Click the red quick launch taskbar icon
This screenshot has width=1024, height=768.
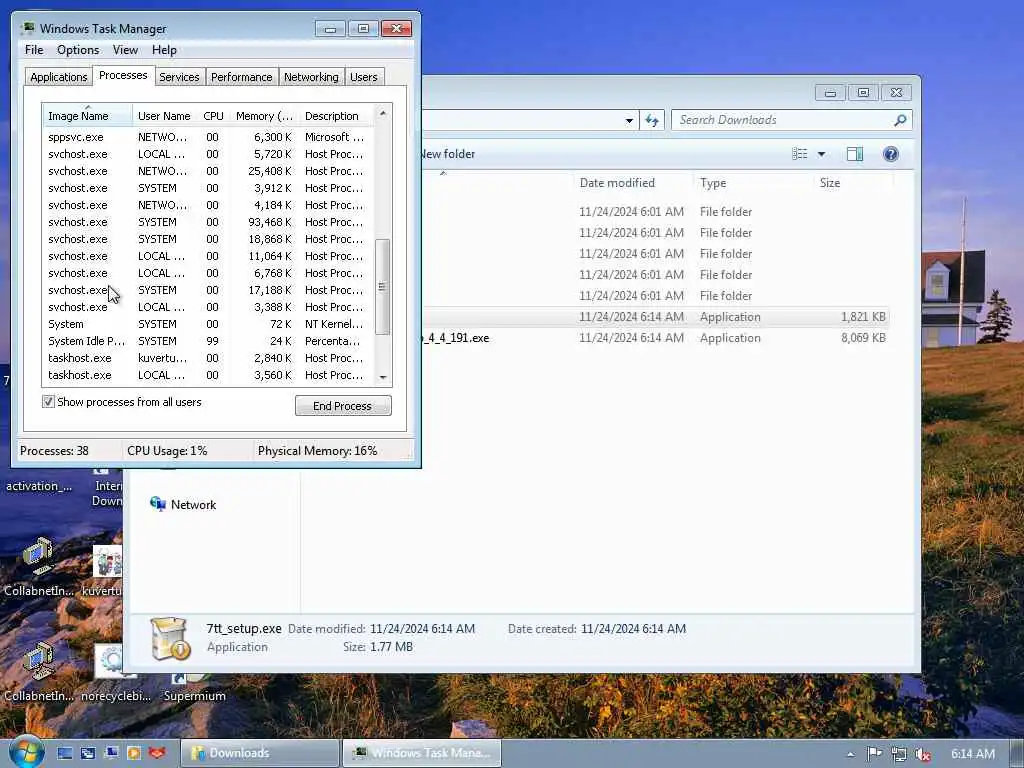[157, 753]
